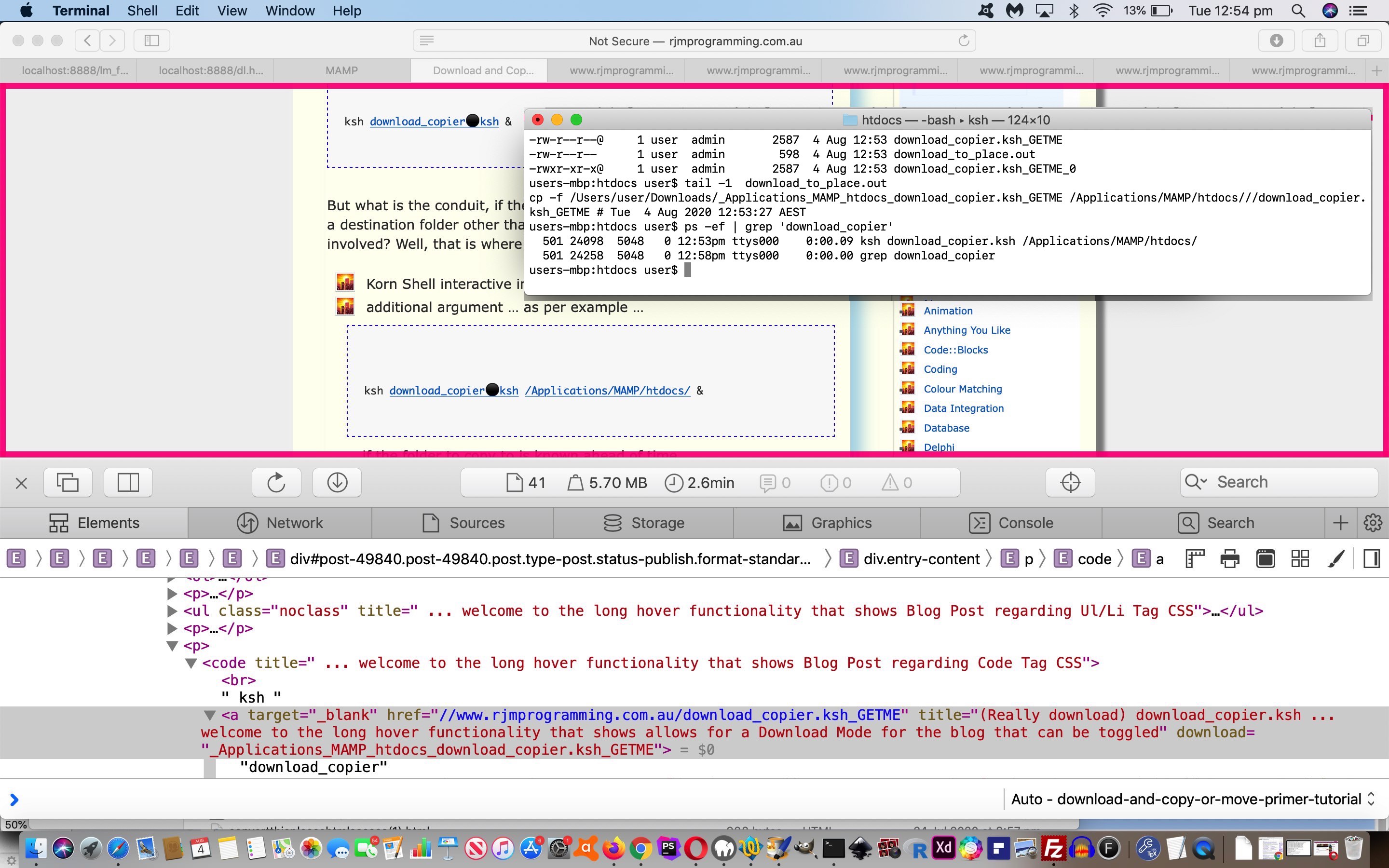Toggle Safari sidebar button
The width and height of the screenshot is (1389, 868).
point(151,40)
